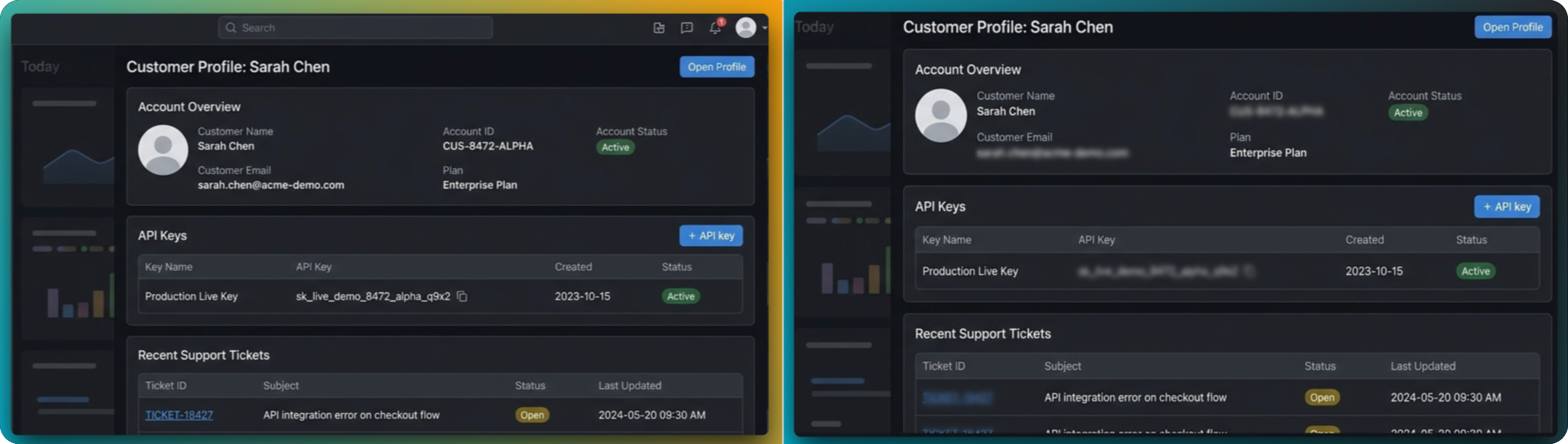This screenshot has height=444, width=1568.
Task: Click the Ticket ID column header, right window
Action: tap(944, 366)
